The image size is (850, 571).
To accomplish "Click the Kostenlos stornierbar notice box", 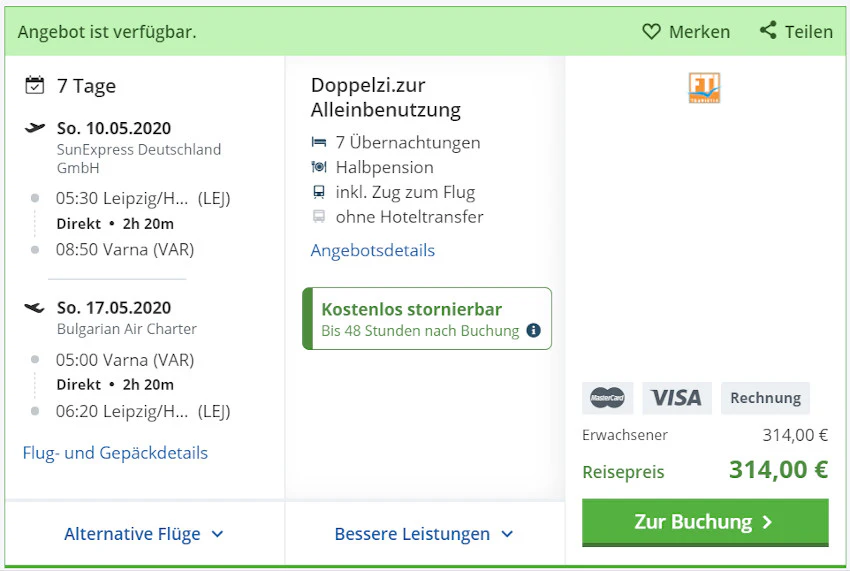I will 426,319.
